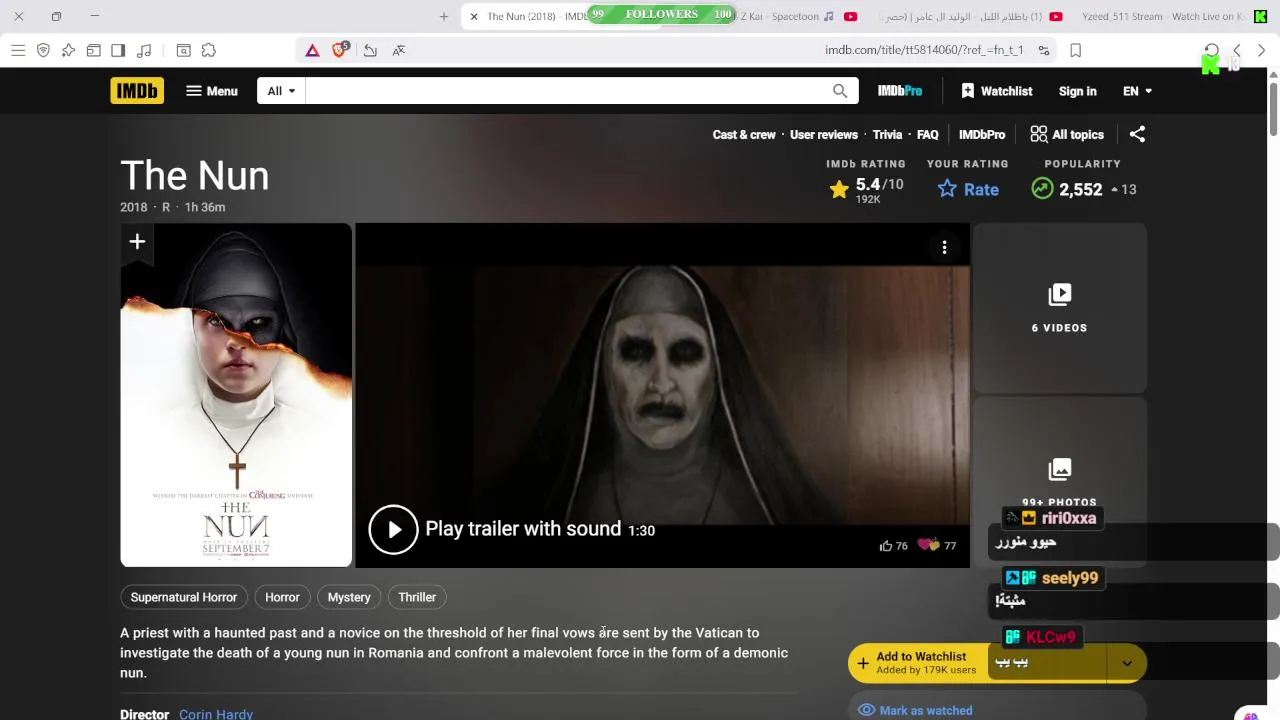The height and width of the screenshot is (720, 1280).
Task: Click the imdb.com URL in address bar
Action: (924, 50)
